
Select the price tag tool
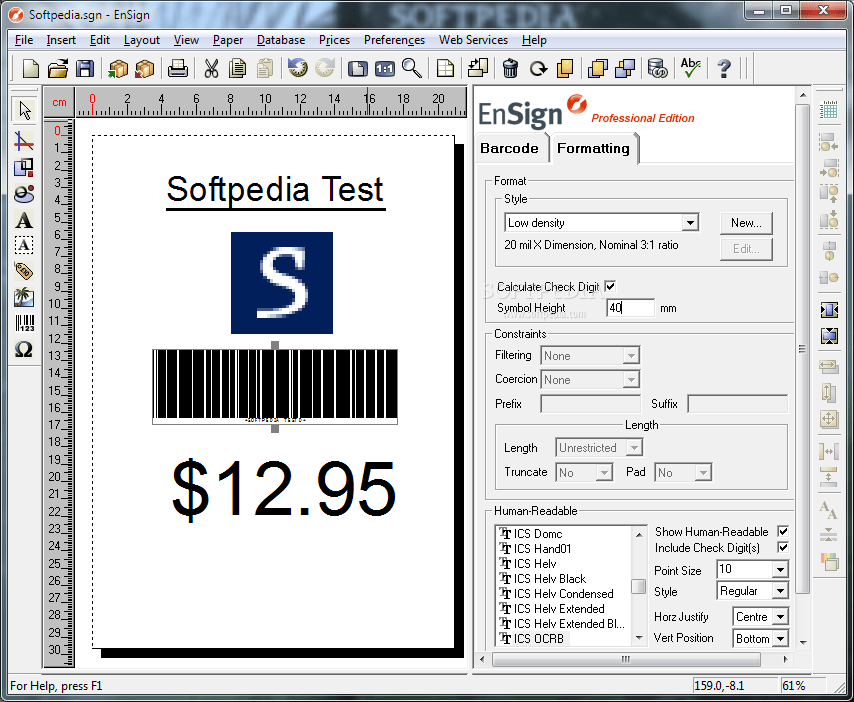24,271
